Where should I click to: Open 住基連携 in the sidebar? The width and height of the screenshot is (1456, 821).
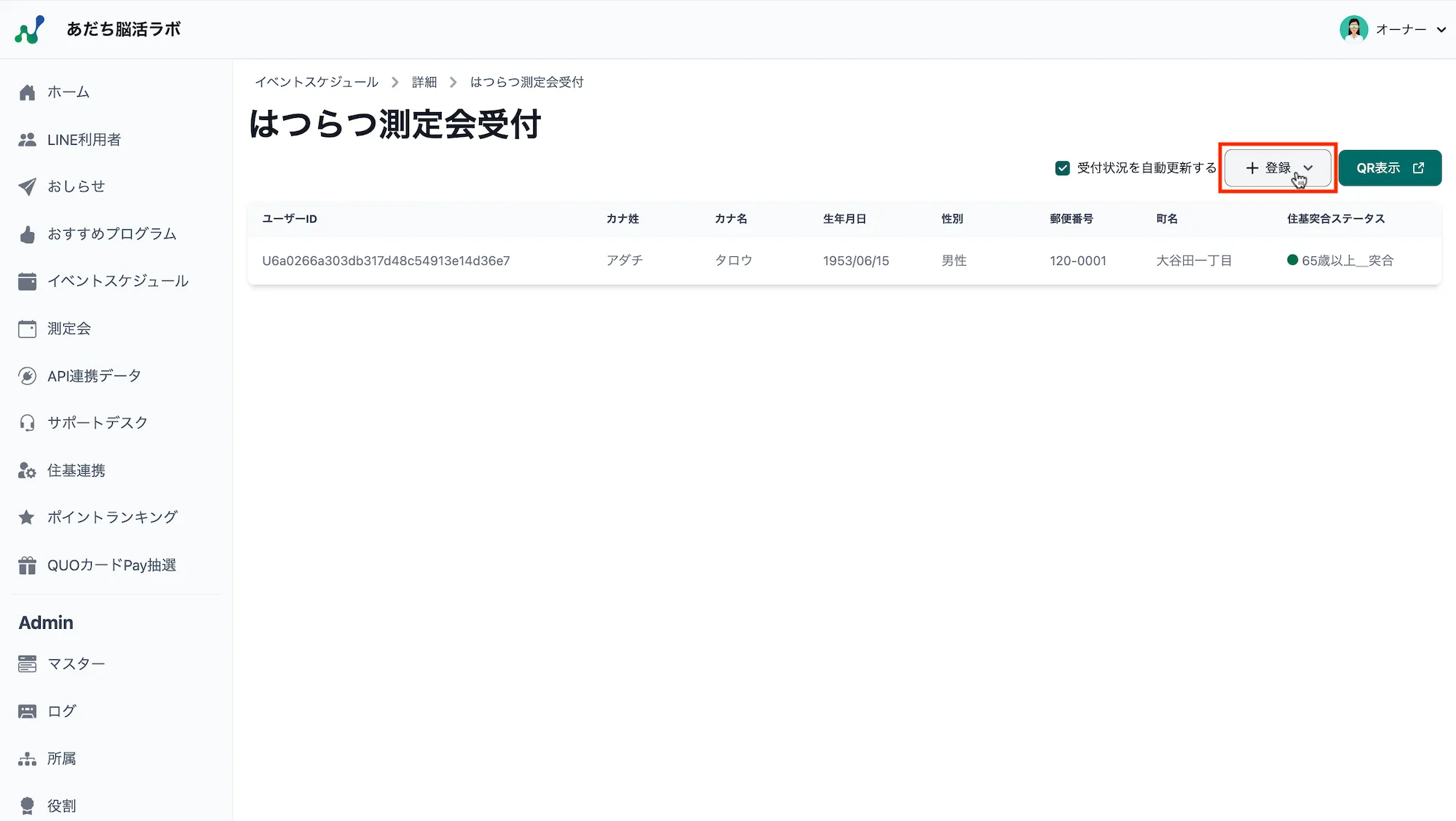[76, 470]
